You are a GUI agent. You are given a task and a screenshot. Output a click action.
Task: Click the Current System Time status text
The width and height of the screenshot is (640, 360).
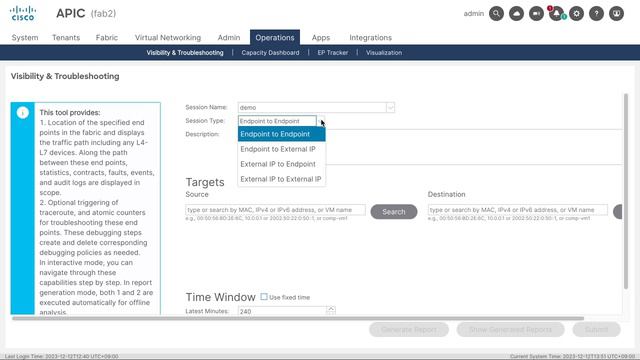(572, 356)
